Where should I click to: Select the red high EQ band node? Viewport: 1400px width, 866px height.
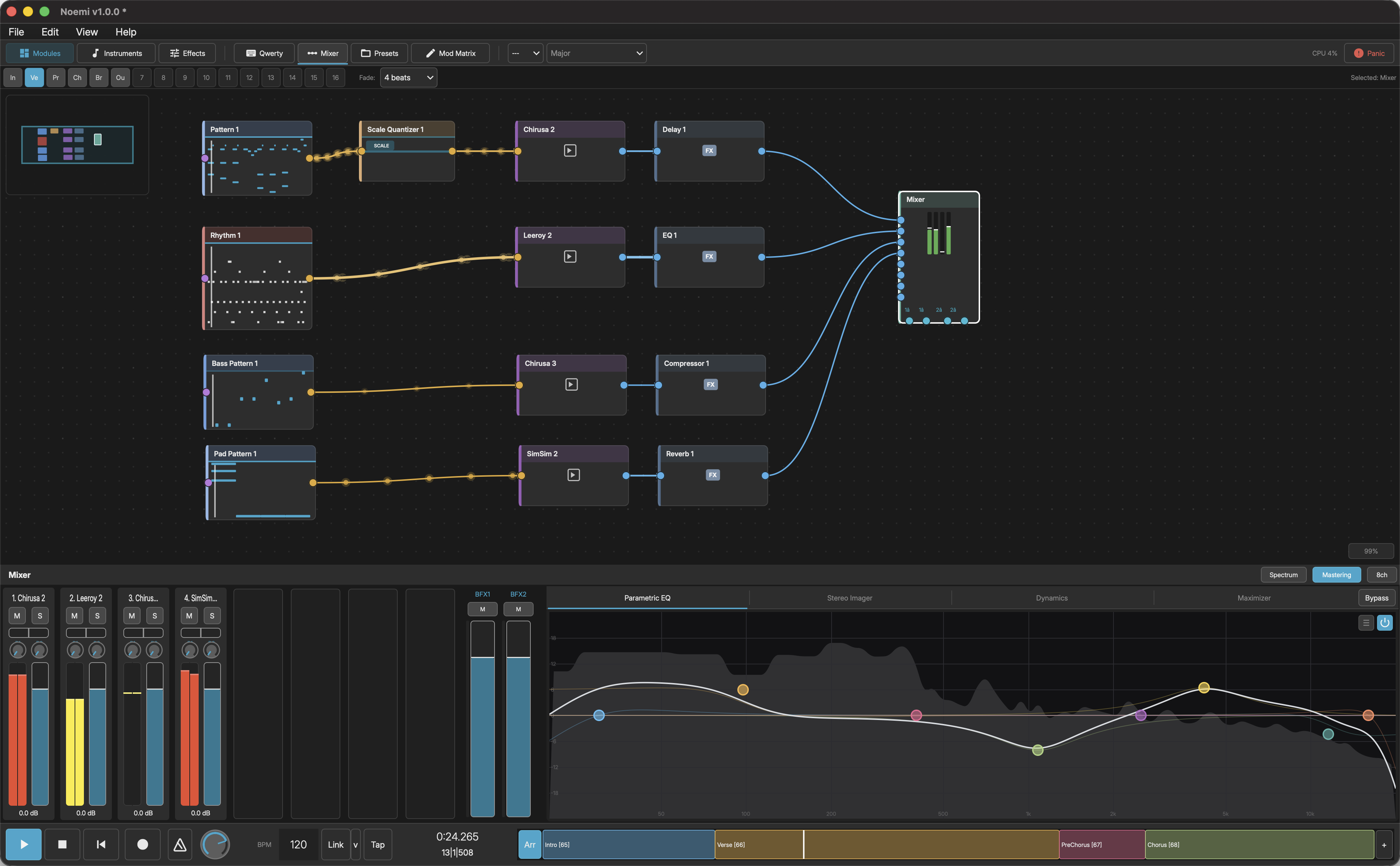(x=1368, y=715)
